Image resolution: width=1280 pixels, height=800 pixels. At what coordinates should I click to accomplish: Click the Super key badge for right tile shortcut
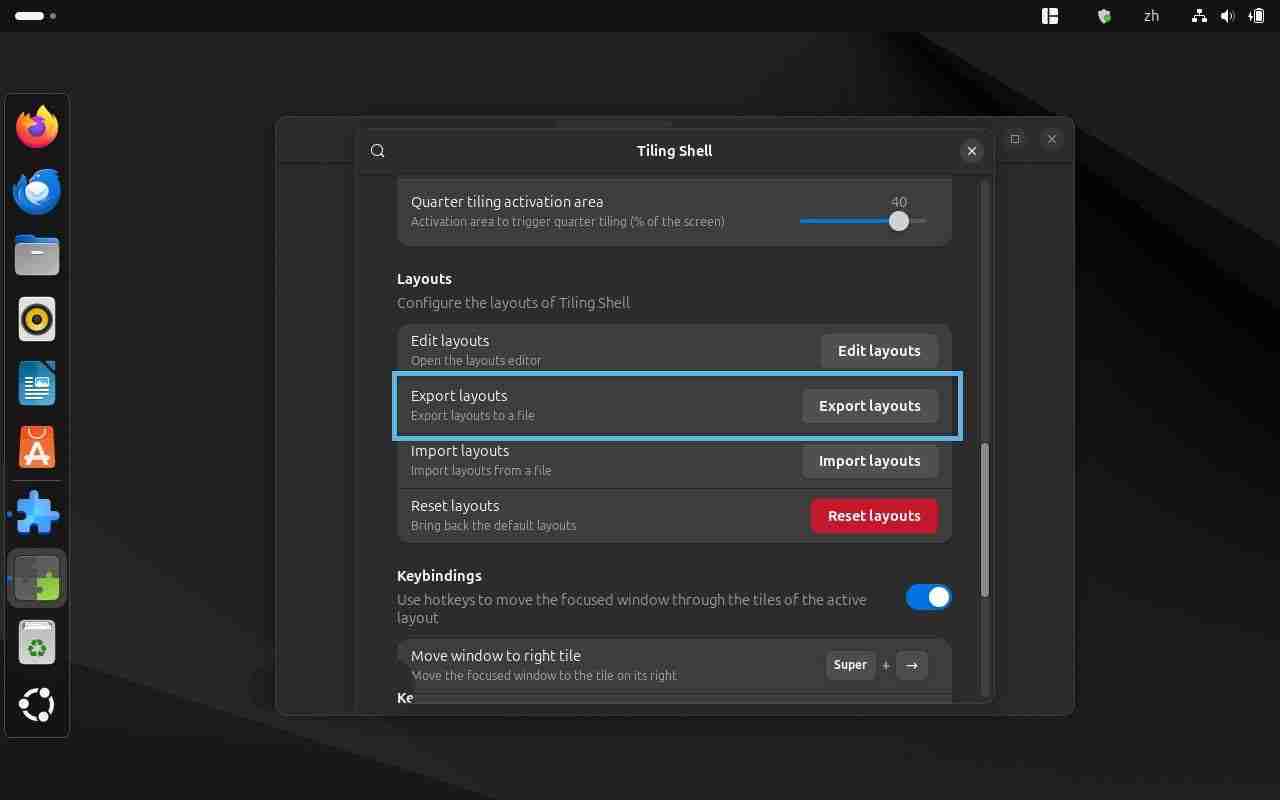point(850,665)
